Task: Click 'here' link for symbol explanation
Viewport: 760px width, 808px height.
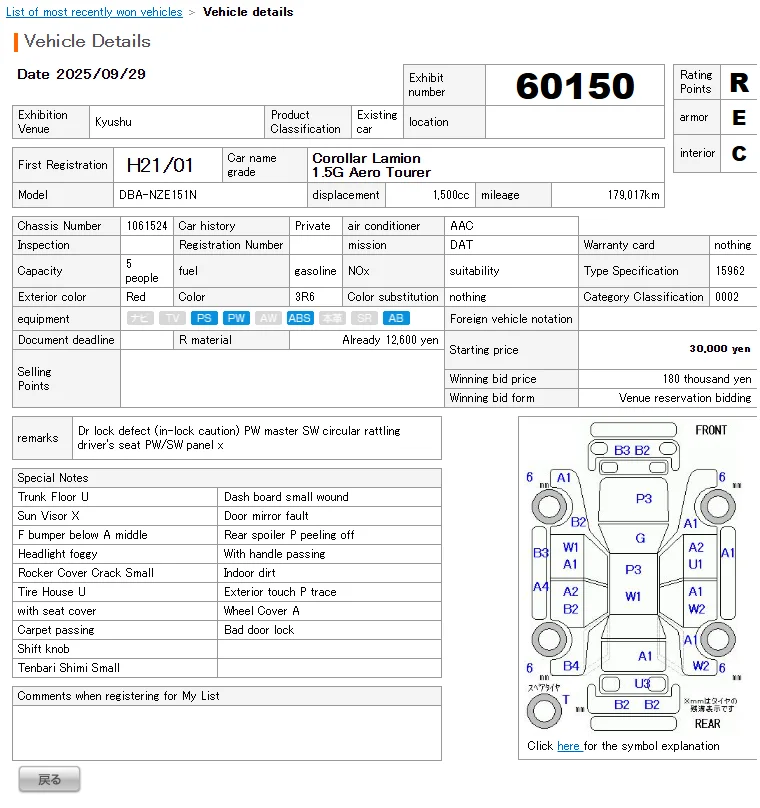Action: tap(568, 746)
